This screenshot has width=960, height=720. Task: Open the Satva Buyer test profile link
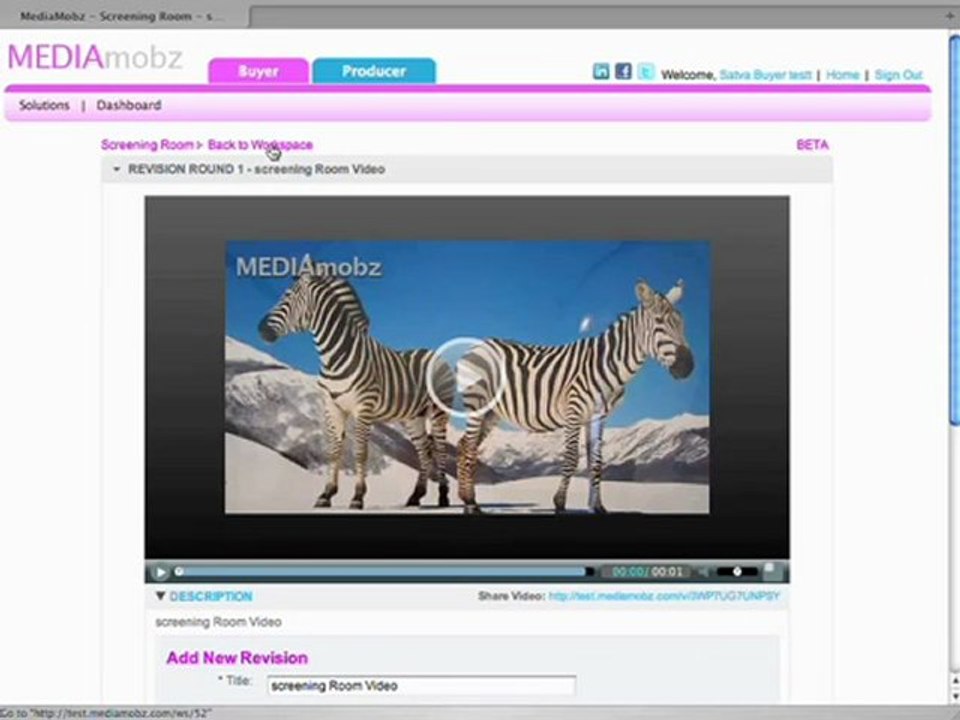click(765, 75)
